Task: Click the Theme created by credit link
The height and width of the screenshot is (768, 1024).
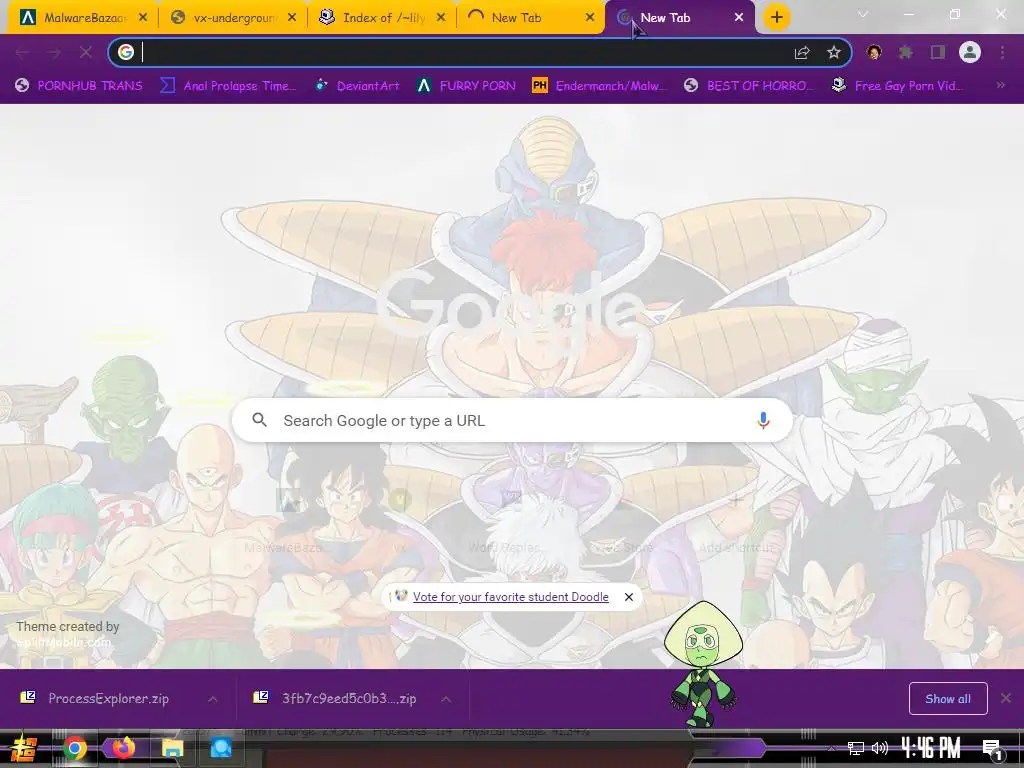Action: [x=64, y=643]
